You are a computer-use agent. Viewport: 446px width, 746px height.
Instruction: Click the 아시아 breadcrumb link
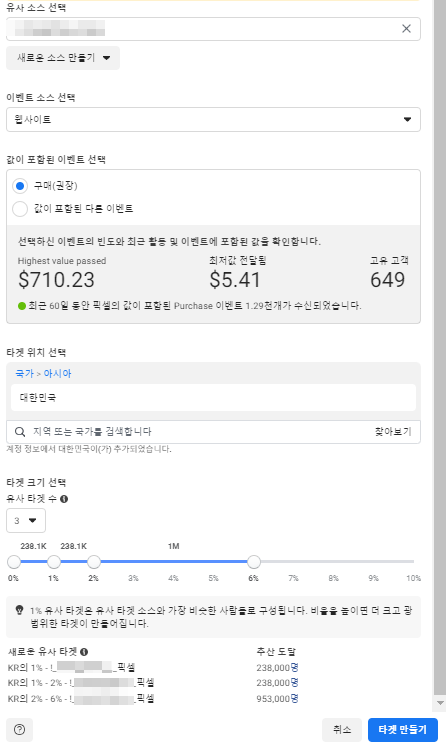pos(58,373)
